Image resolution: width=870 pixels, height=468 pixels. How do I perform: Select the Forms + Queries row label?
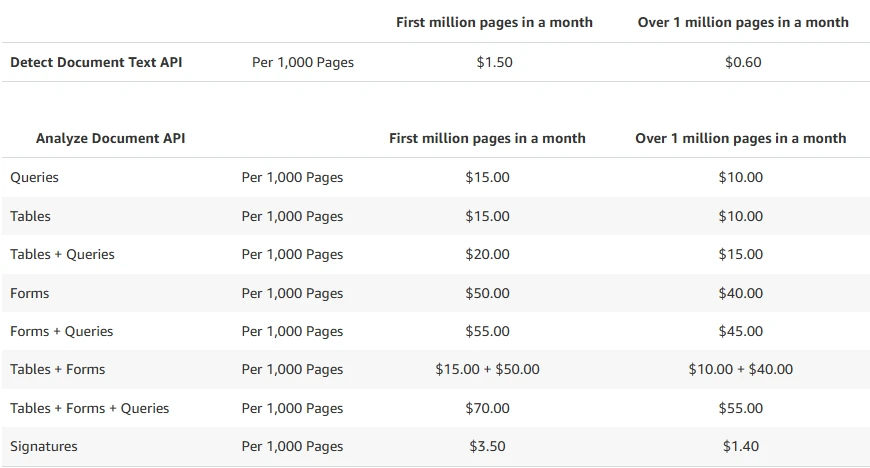pyautogui.click(x=62, y=331)
